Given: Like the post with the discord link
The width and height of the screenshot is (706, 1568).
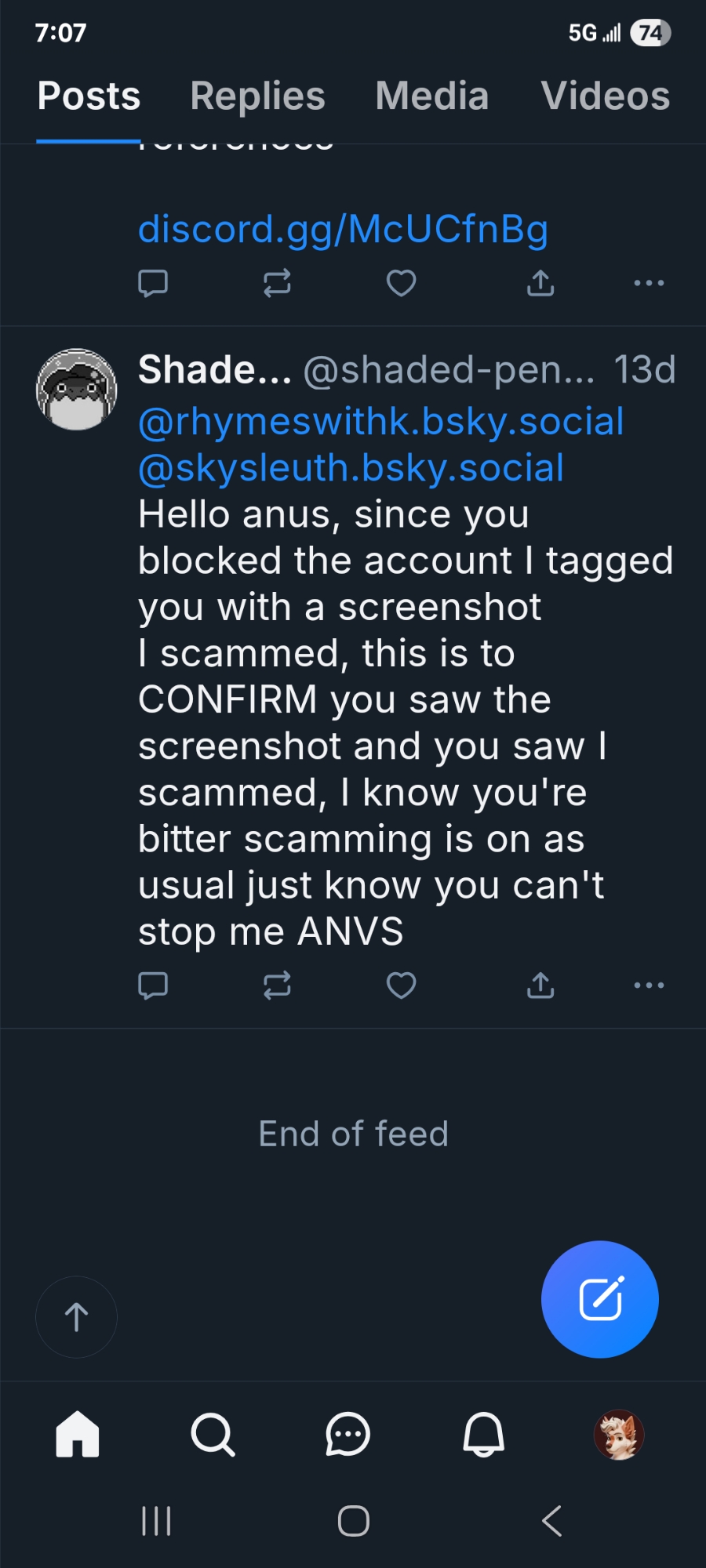Looking at the screenshot, I should (401, 283).
